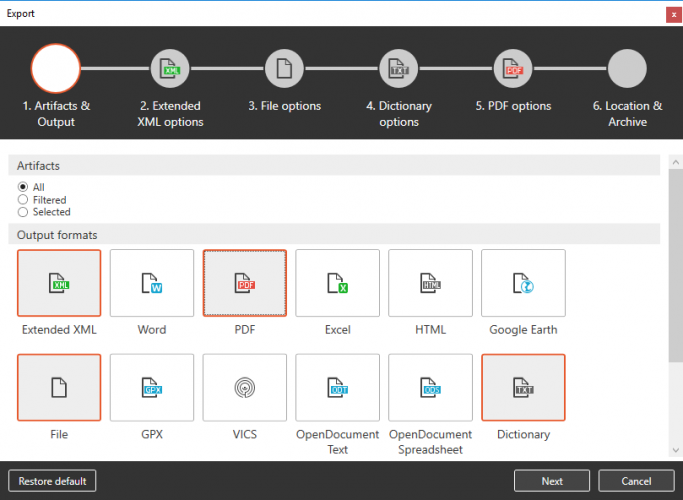Go to step 5 PDF options

click(513, 70)
